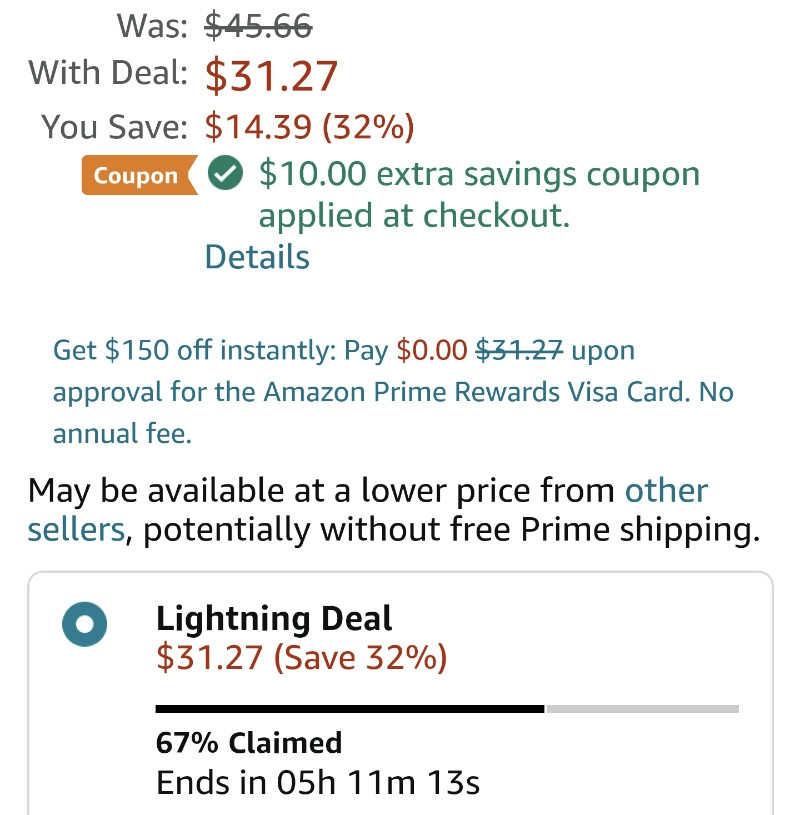Open the coupon Details link
The height and width of the screenshot is (815, 800).
[257, 257]
